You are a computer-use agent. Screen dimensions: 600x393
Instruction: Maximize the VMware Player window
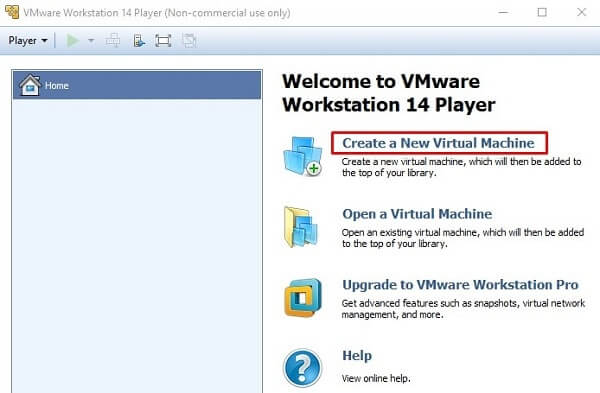click(542, 12)
